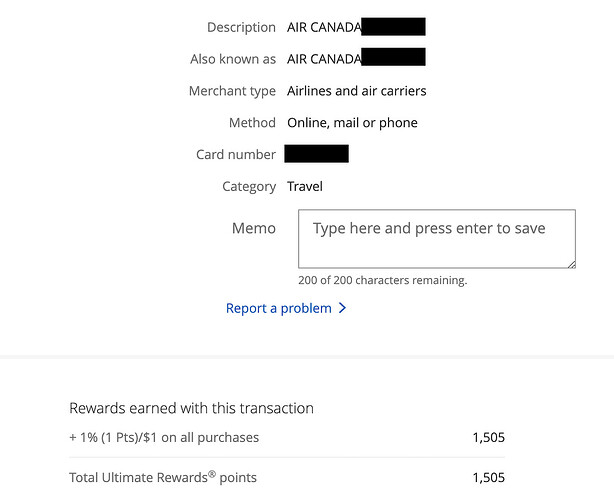Click the Method field label
614x499 pixels.
coord(252,123)
